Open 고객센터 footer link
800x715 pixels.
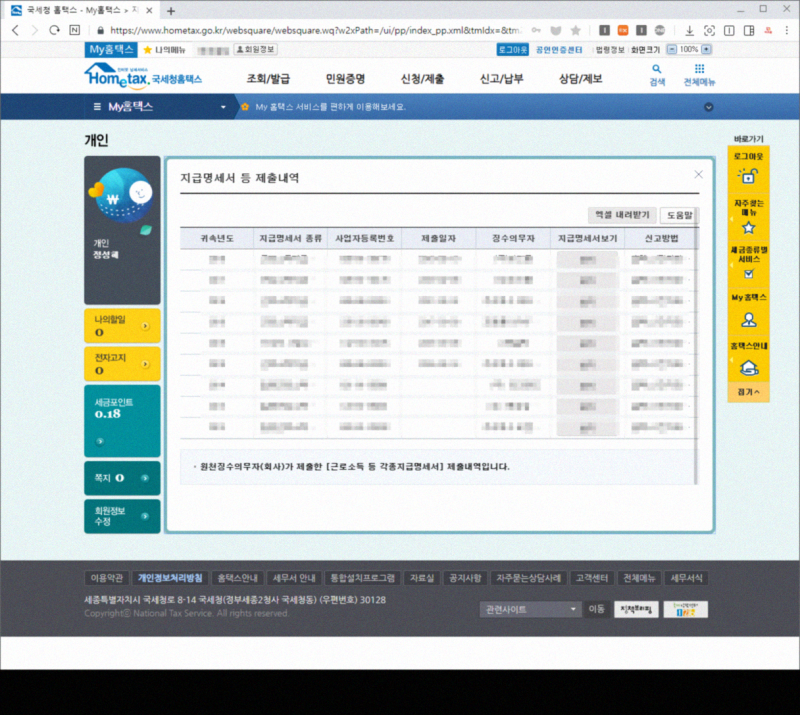pos(592,578)
